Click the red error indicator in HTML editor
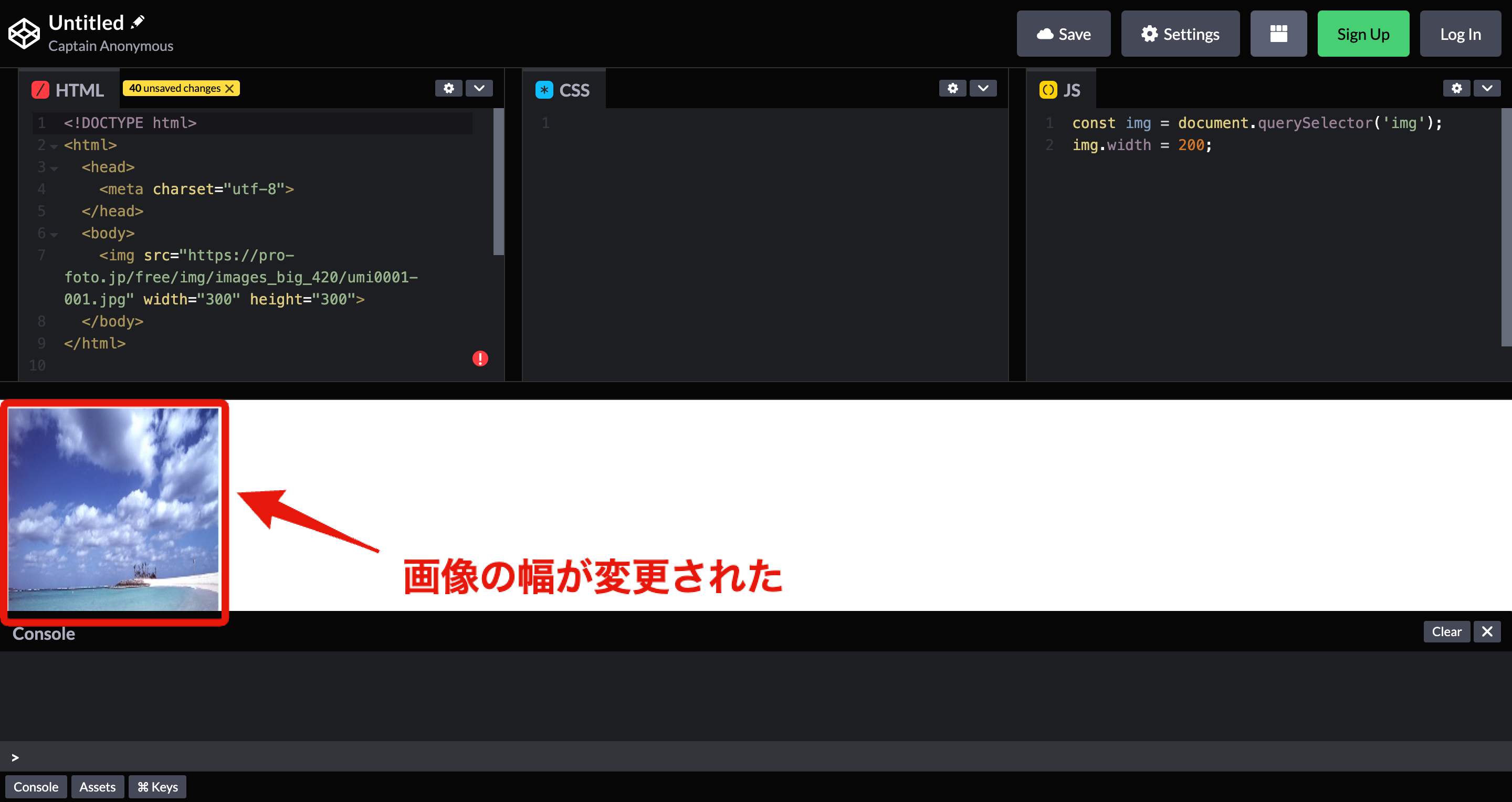Screen dimensions: 1512x802 480,358
